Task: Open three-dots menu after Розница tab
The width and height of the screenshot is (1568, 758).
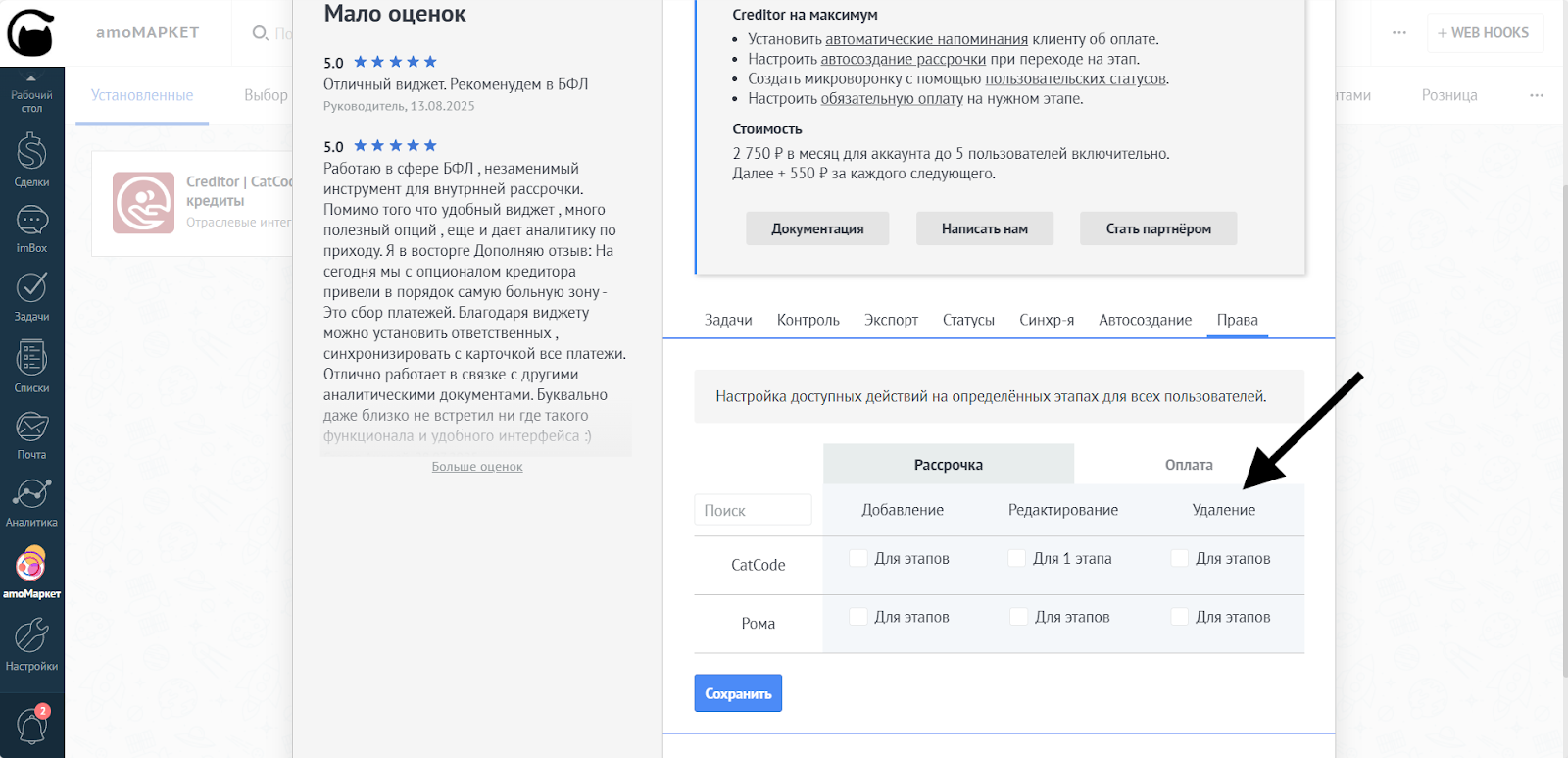Action: (x=1536, y=95)
